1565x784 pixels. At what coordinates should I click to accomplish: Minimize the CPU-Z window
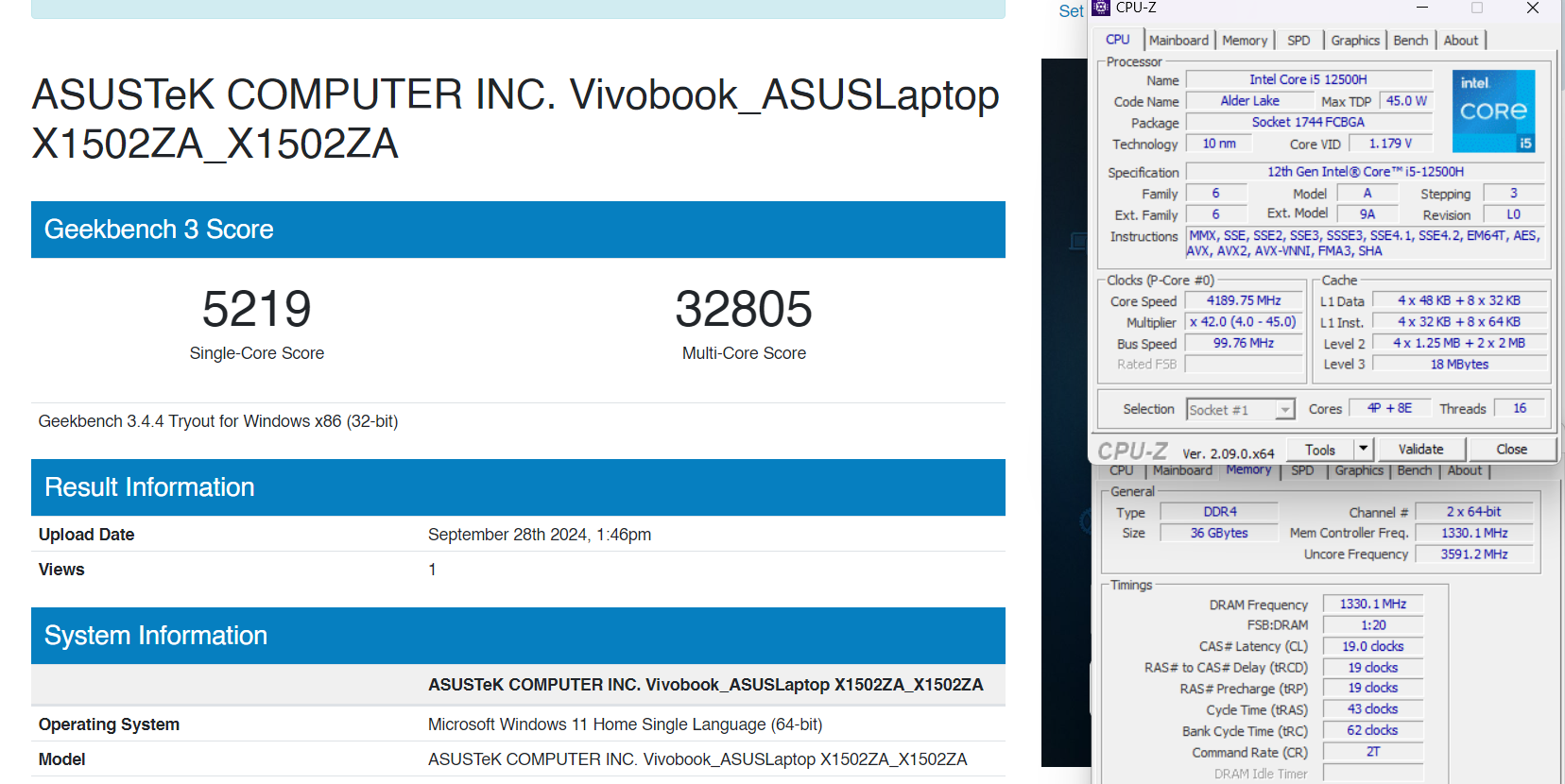(x=1422, y=9)
